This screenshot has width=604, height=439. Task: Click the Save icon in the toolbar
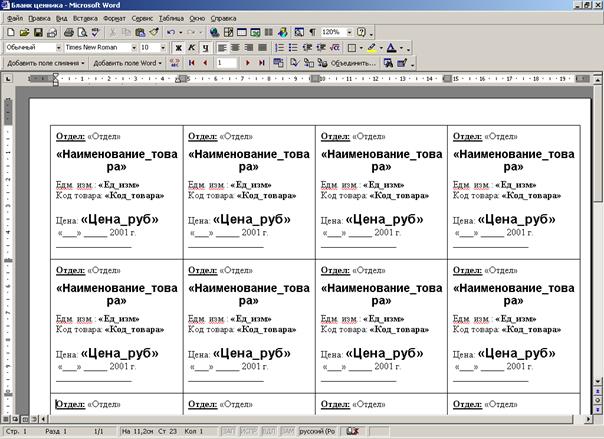pyautogui.click(x=38, y=33)
